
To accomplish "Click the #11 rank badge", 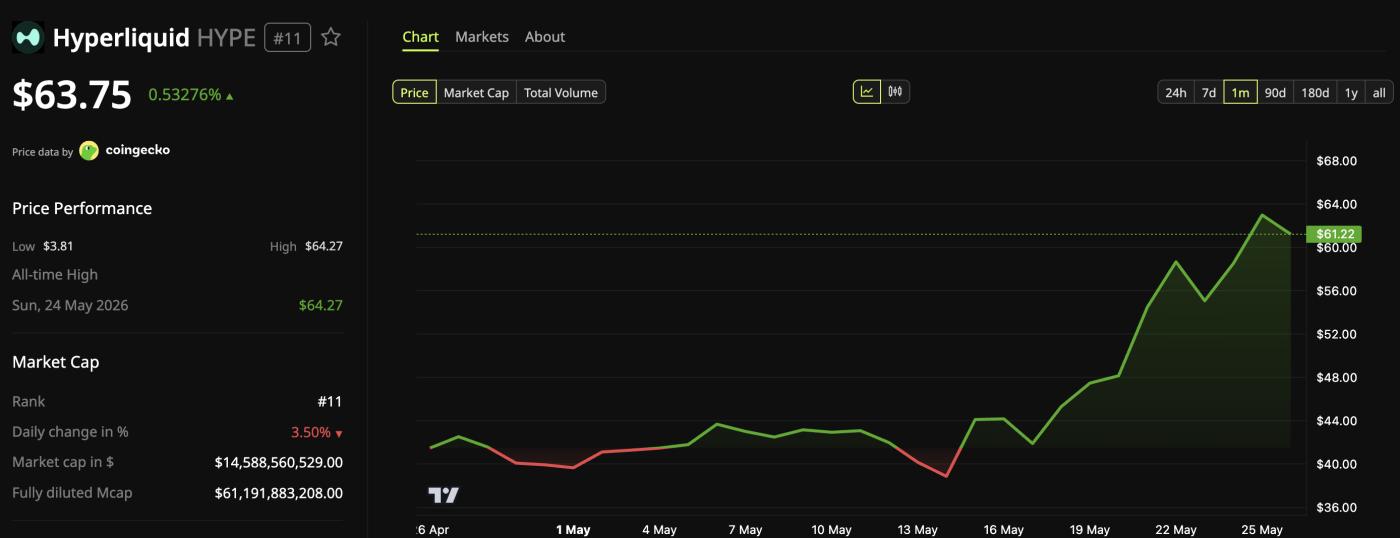I will click(x=287, y=38).
